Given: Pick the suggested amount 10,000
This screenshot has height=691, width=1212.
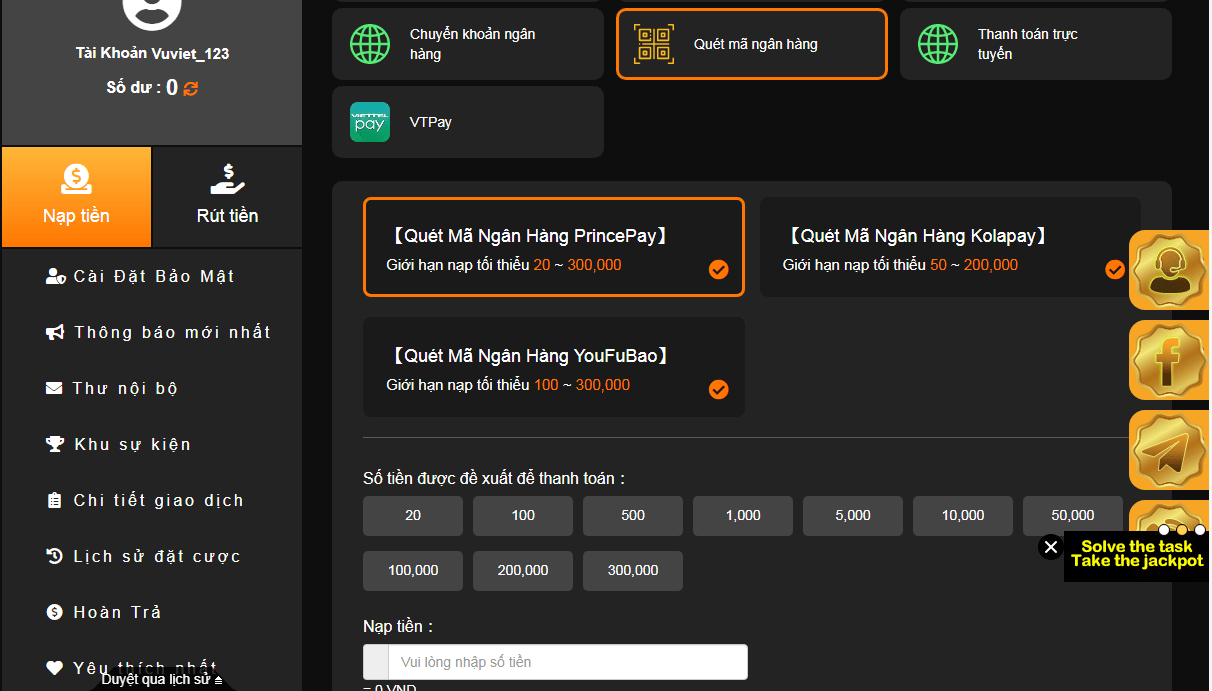Looking at the screenshot, I should pyautogui.click(x=963, y=516).
